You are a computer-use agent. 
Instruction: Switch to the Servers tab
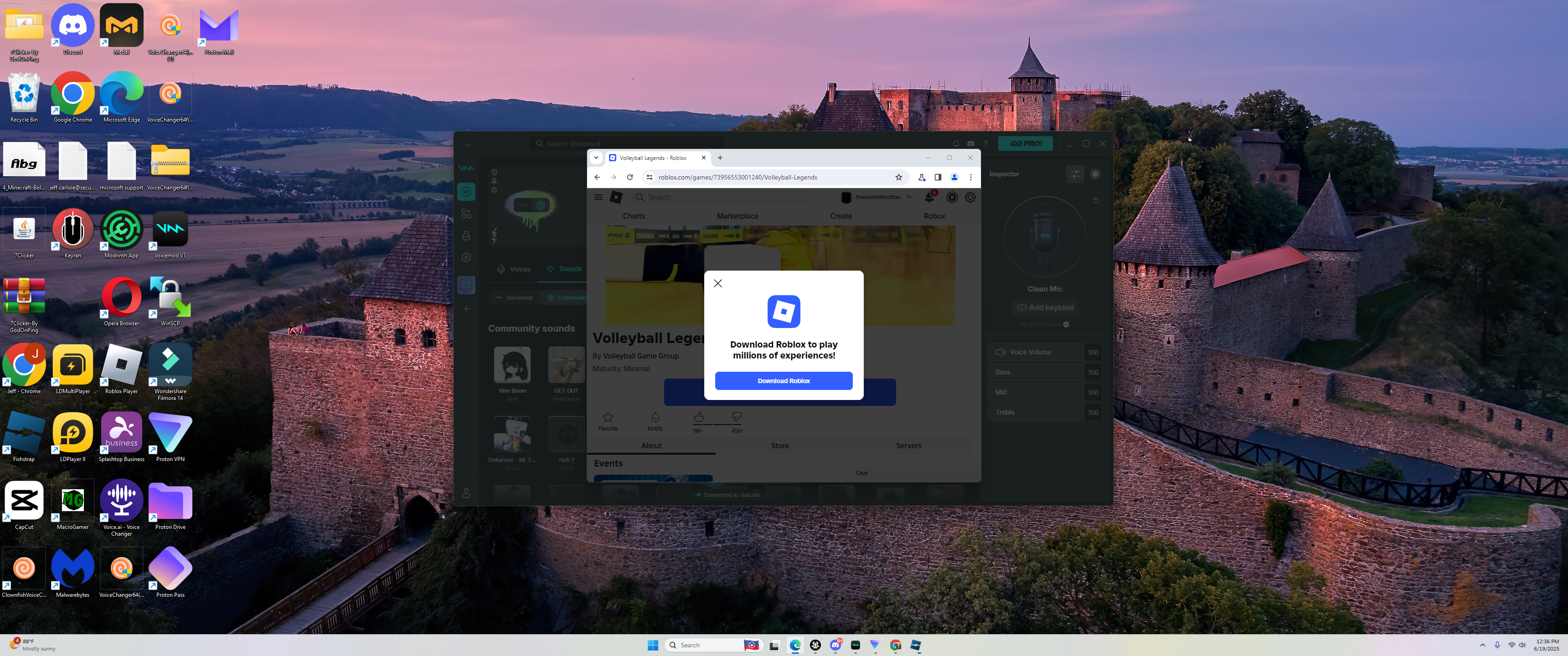coord(908,446)
